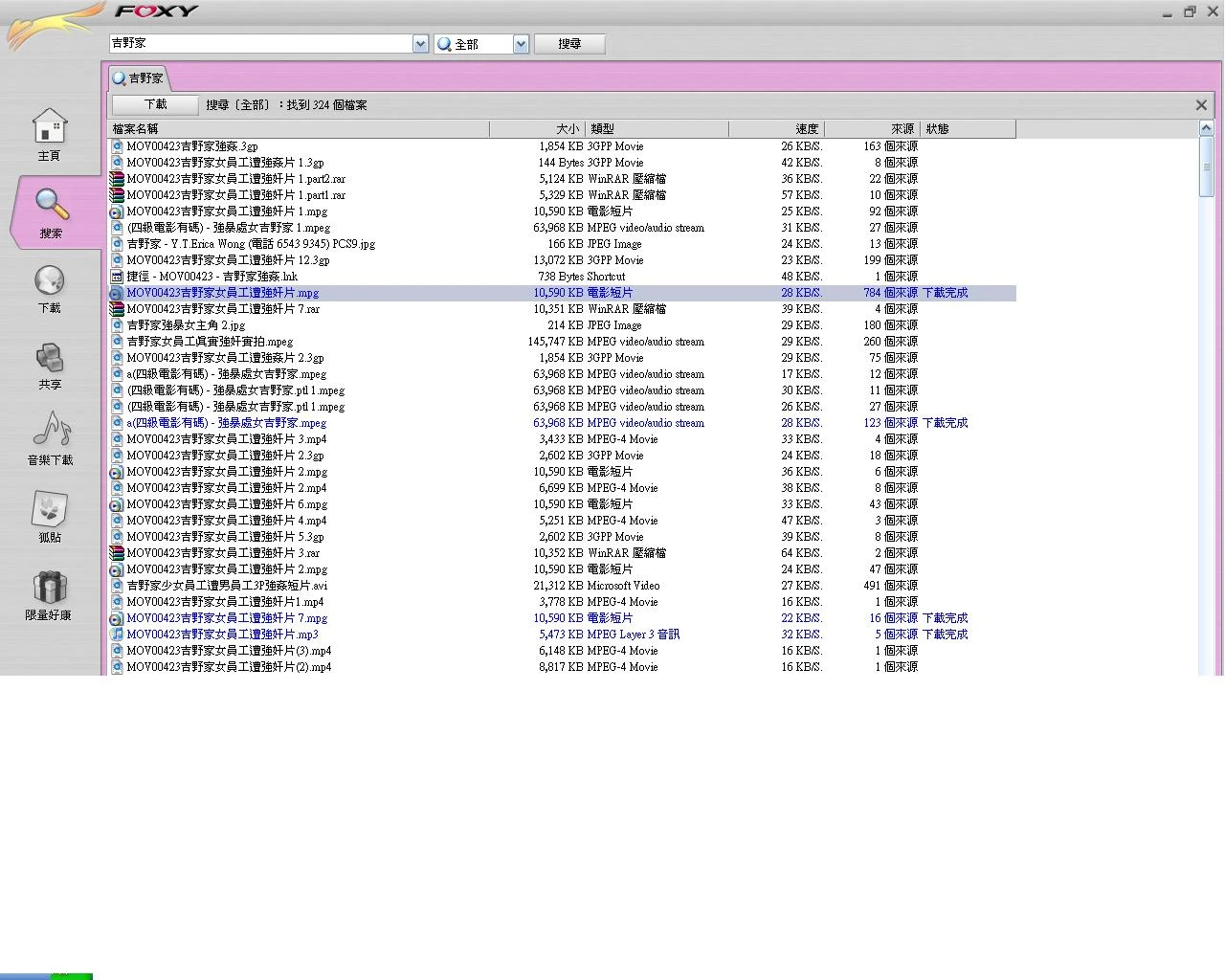Click the 180 個來源 cell

(x=890, y=325)
